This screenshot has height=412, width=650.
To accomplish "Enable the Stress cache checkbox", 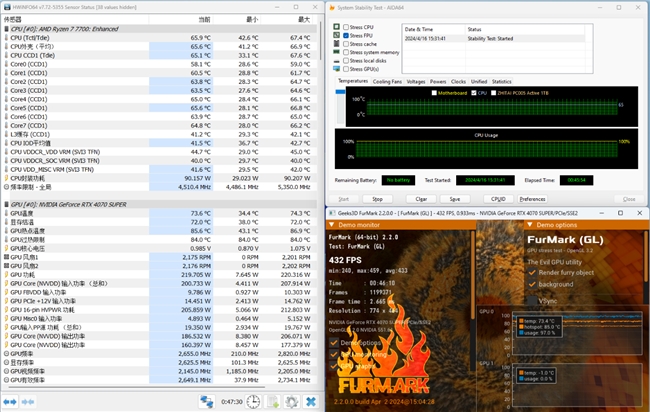I will (346, 44).
